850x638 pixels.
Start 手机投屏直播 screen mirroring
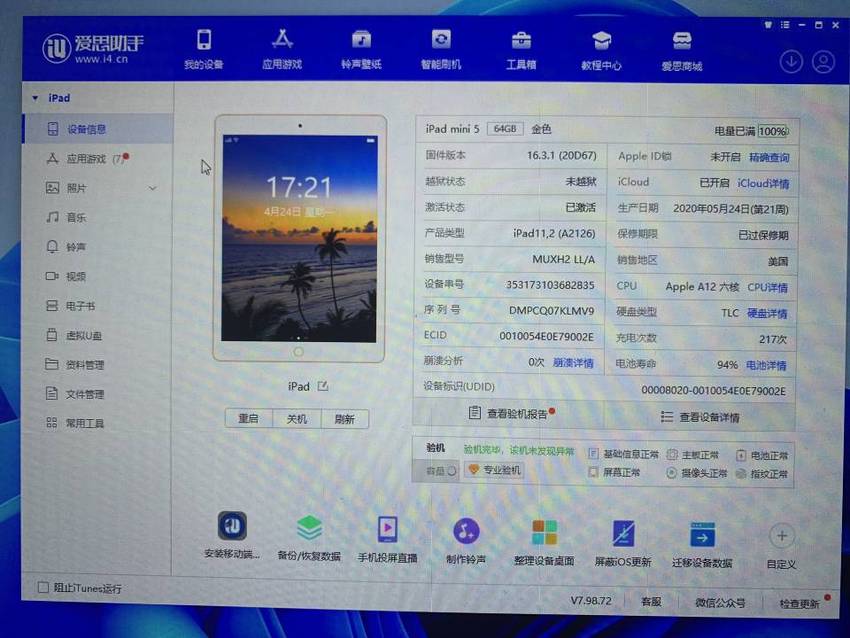pyautogui.click(x=388, y=538)
